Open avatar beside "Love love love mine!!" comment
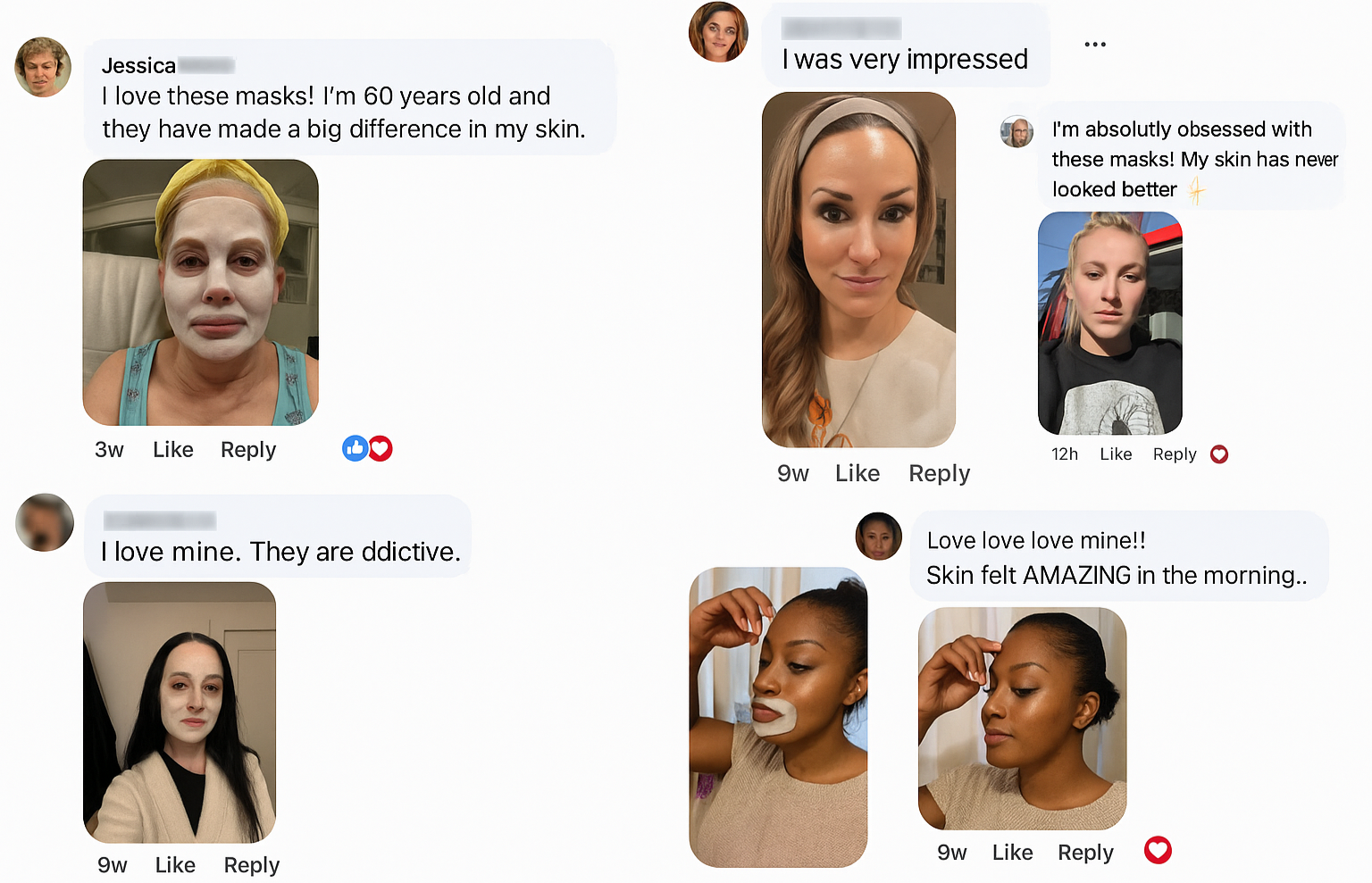 tap(879, 536)
